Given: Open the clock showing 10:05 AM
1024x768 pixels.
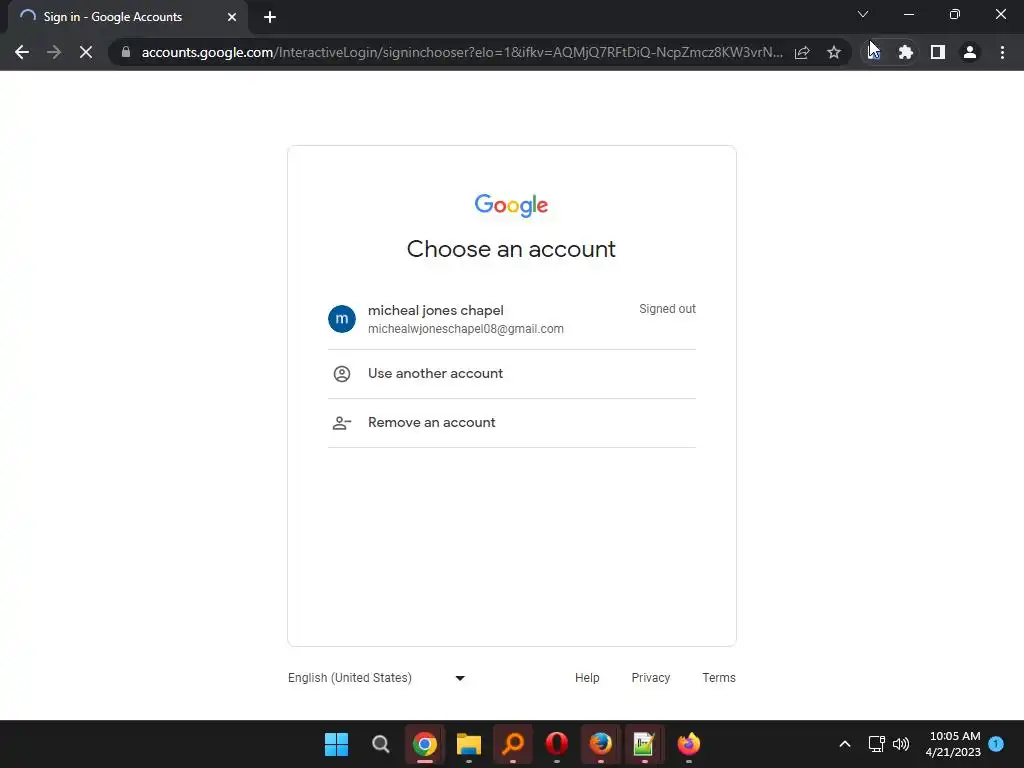Looking at the screenshot, I should pyautogui.click(x=953, y=744).
